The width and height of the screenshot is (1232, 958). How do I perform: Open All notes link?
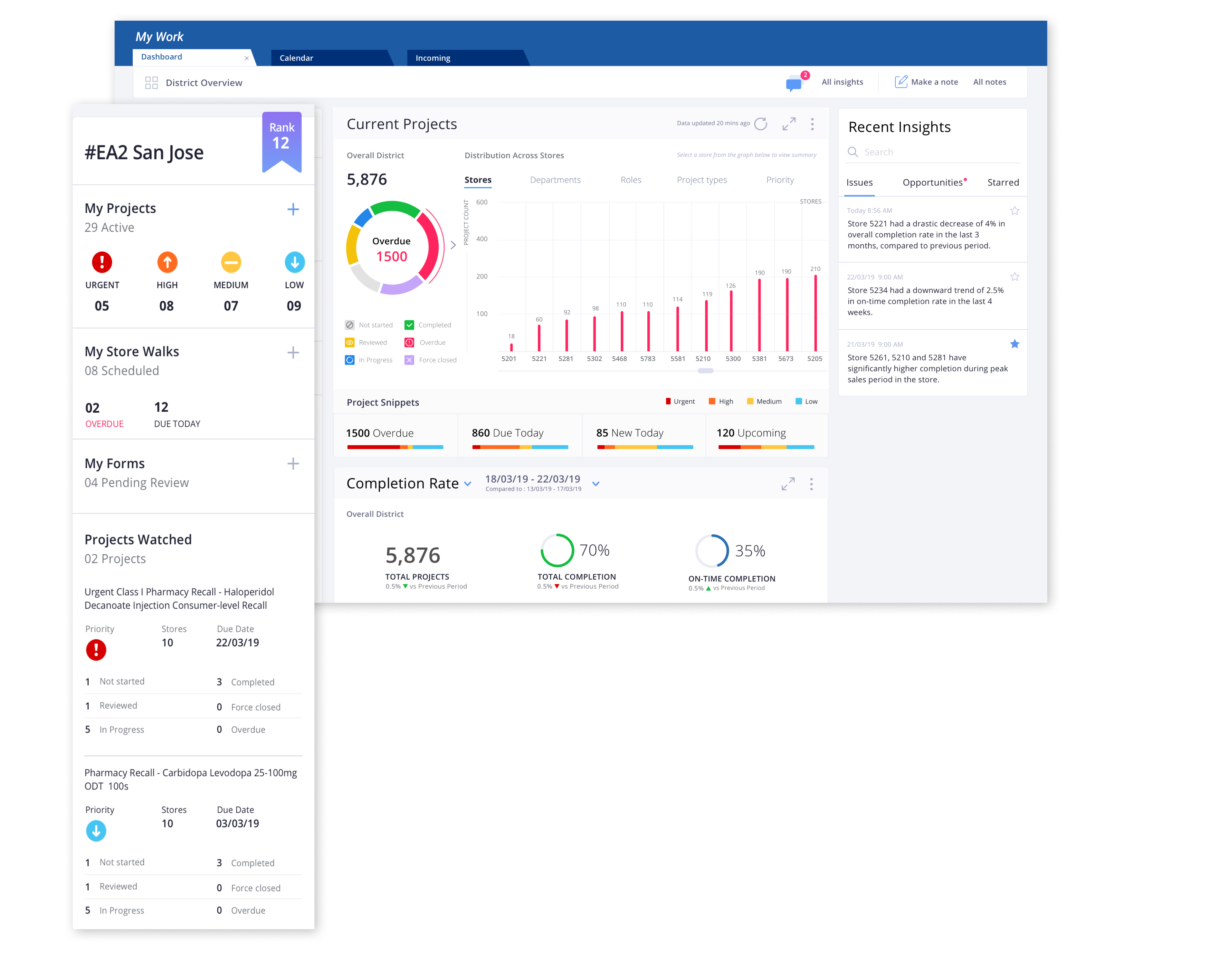(989, 82)
